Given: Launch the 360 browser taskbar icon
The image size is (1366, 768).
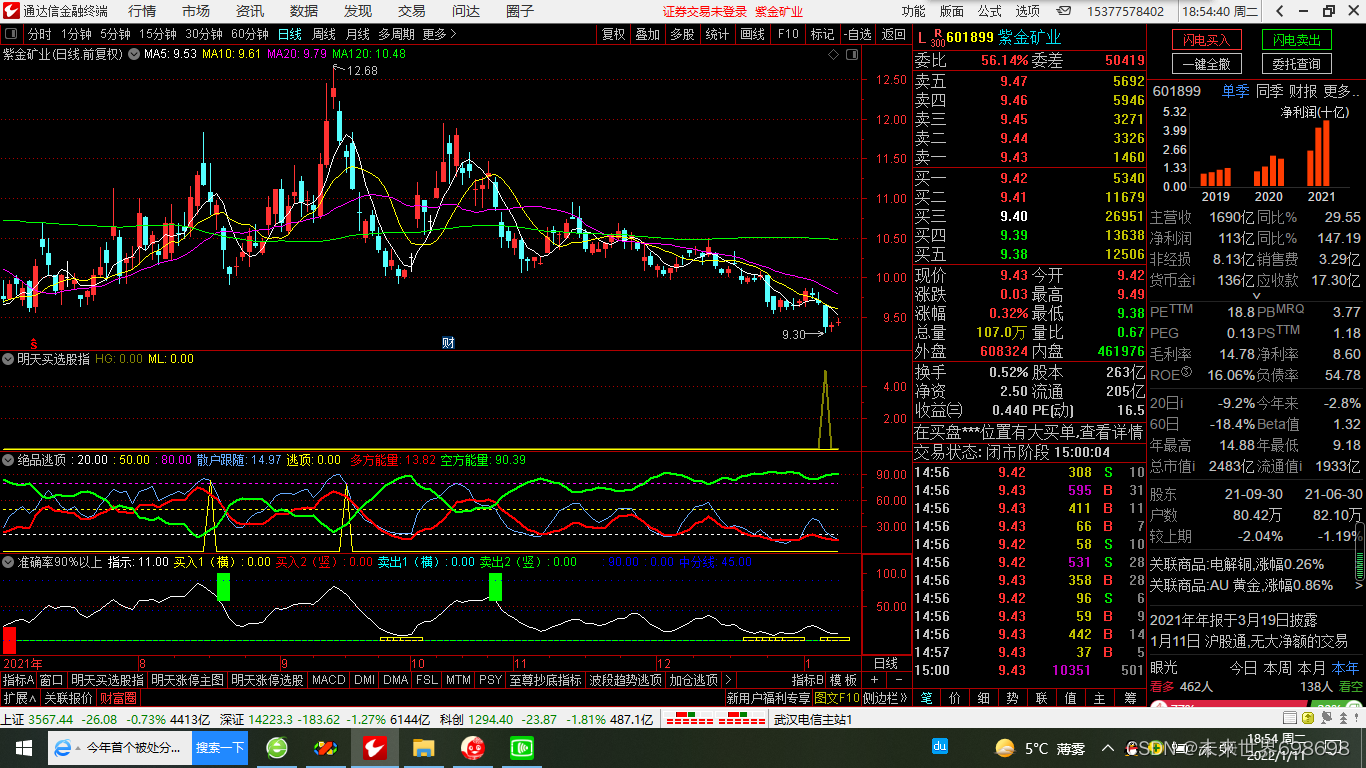Looking at the screenshot, I should [277, 747].
